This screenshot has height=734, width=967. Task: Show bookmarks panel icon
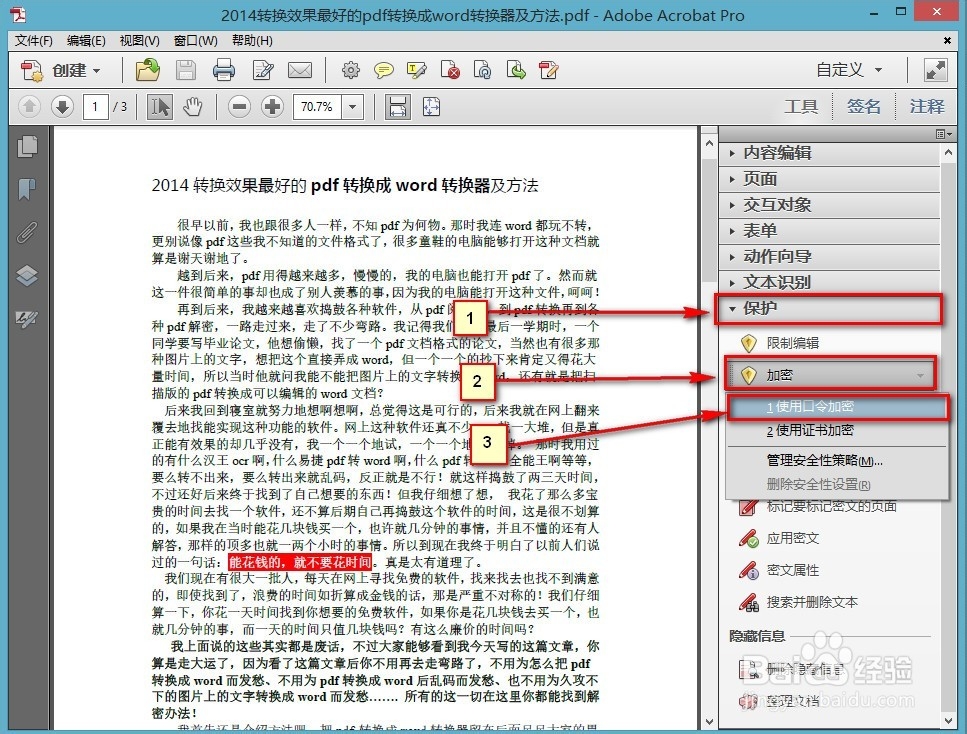click(x=27, y=189)
